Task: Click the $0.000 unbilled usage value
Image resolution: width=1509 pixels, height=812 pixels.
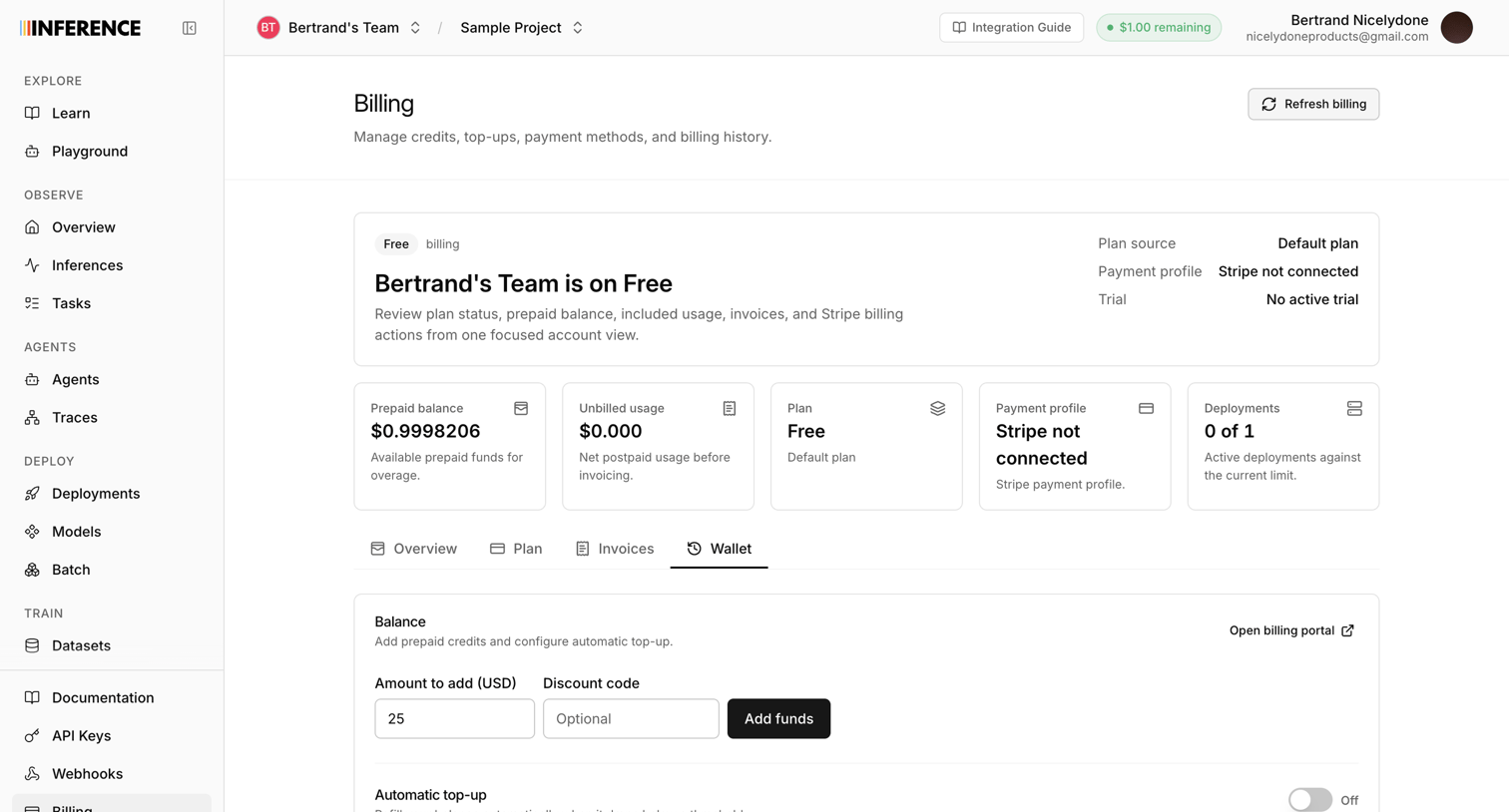Action: 610,431
